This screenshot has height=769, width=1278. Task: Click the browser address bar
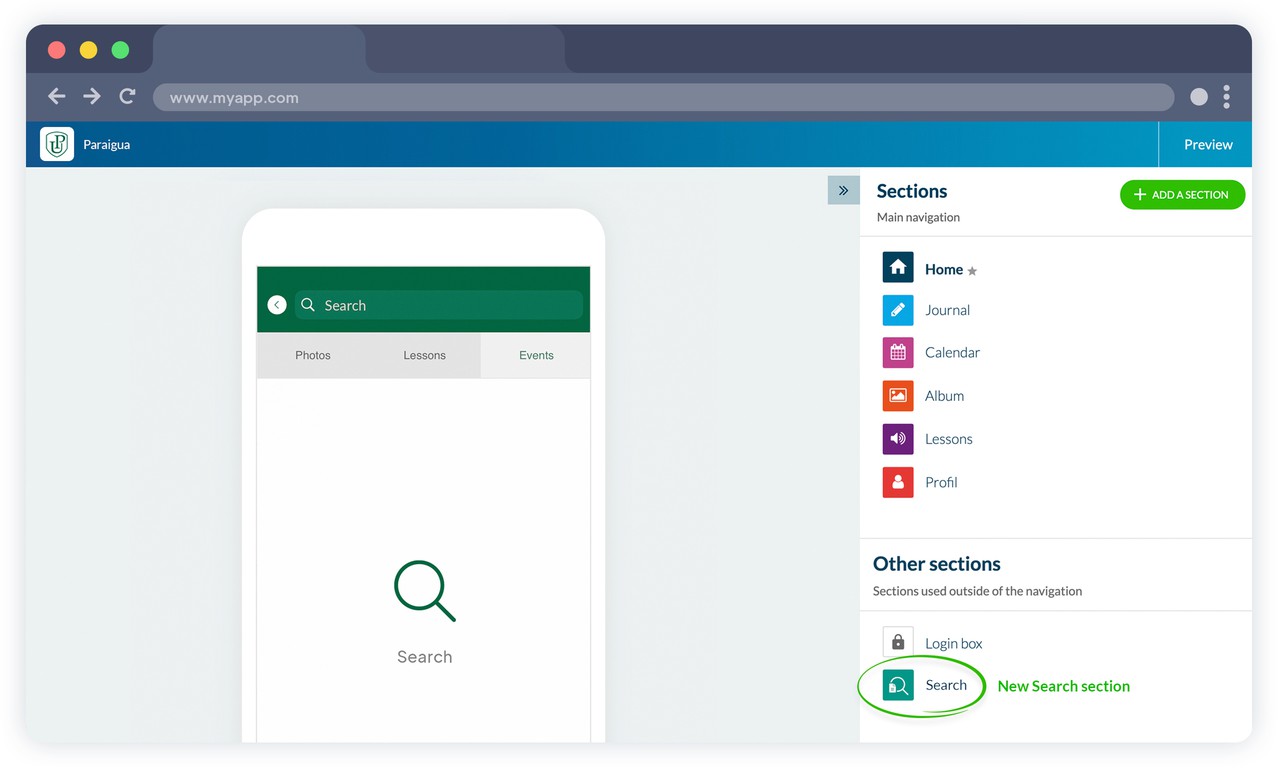(x=662, y=97)
